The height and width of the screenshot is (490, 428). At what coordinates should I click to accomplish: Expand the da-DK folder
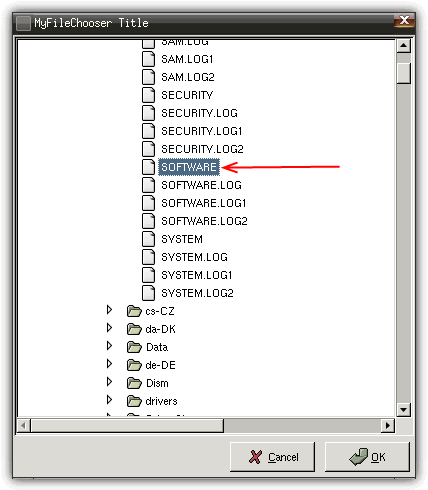109,328
